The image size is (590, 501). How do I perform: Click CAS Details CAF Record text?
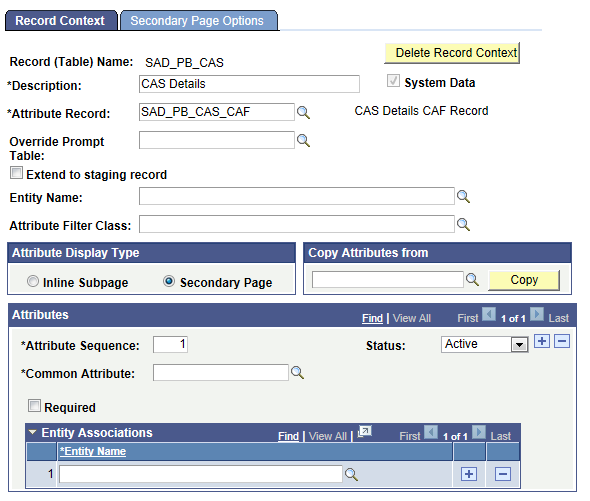[421, 111]
